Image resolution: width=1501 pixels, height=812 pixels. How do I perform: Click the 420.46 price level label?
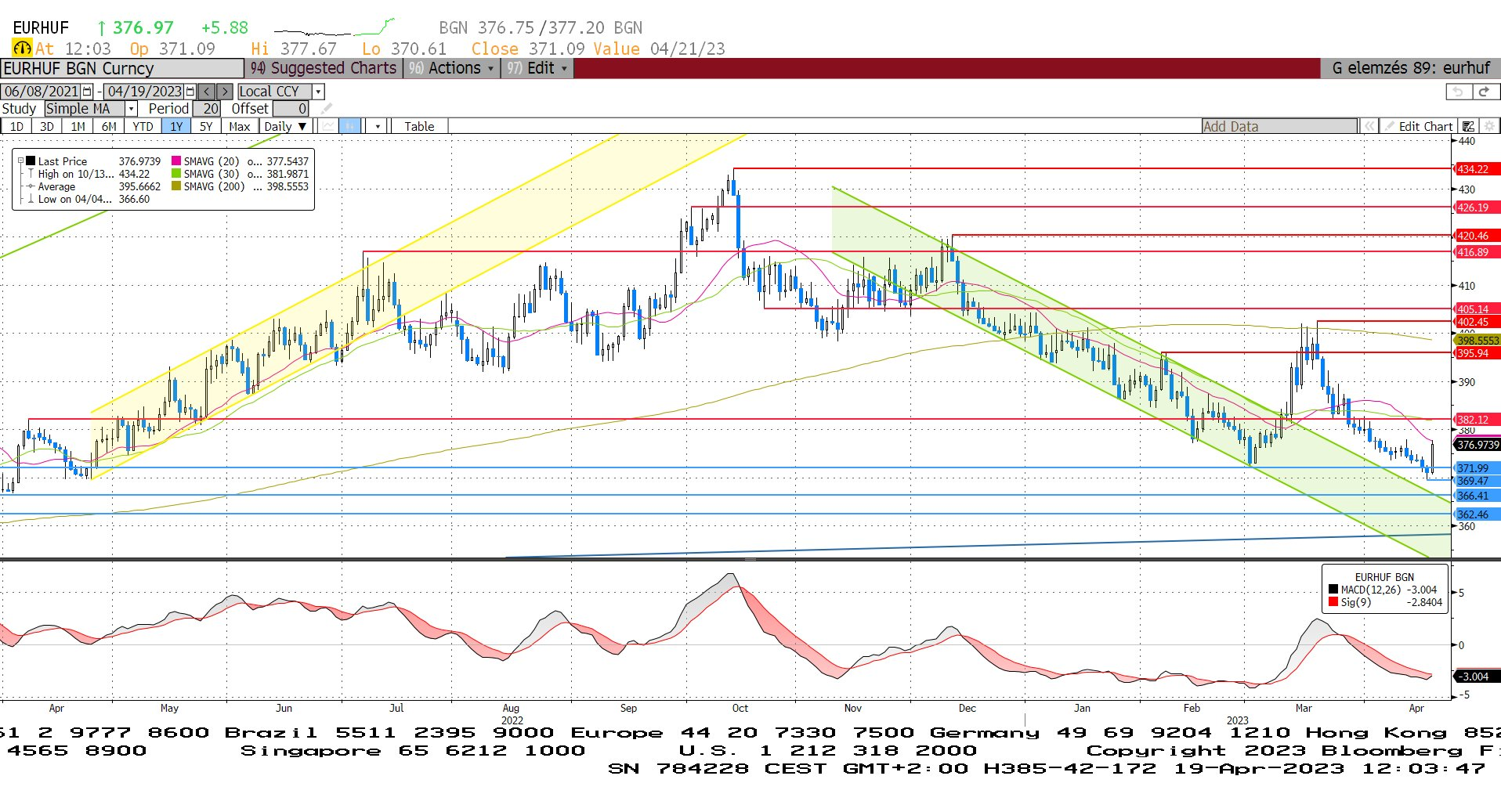pyautogui.click(x=1476, y=236)
